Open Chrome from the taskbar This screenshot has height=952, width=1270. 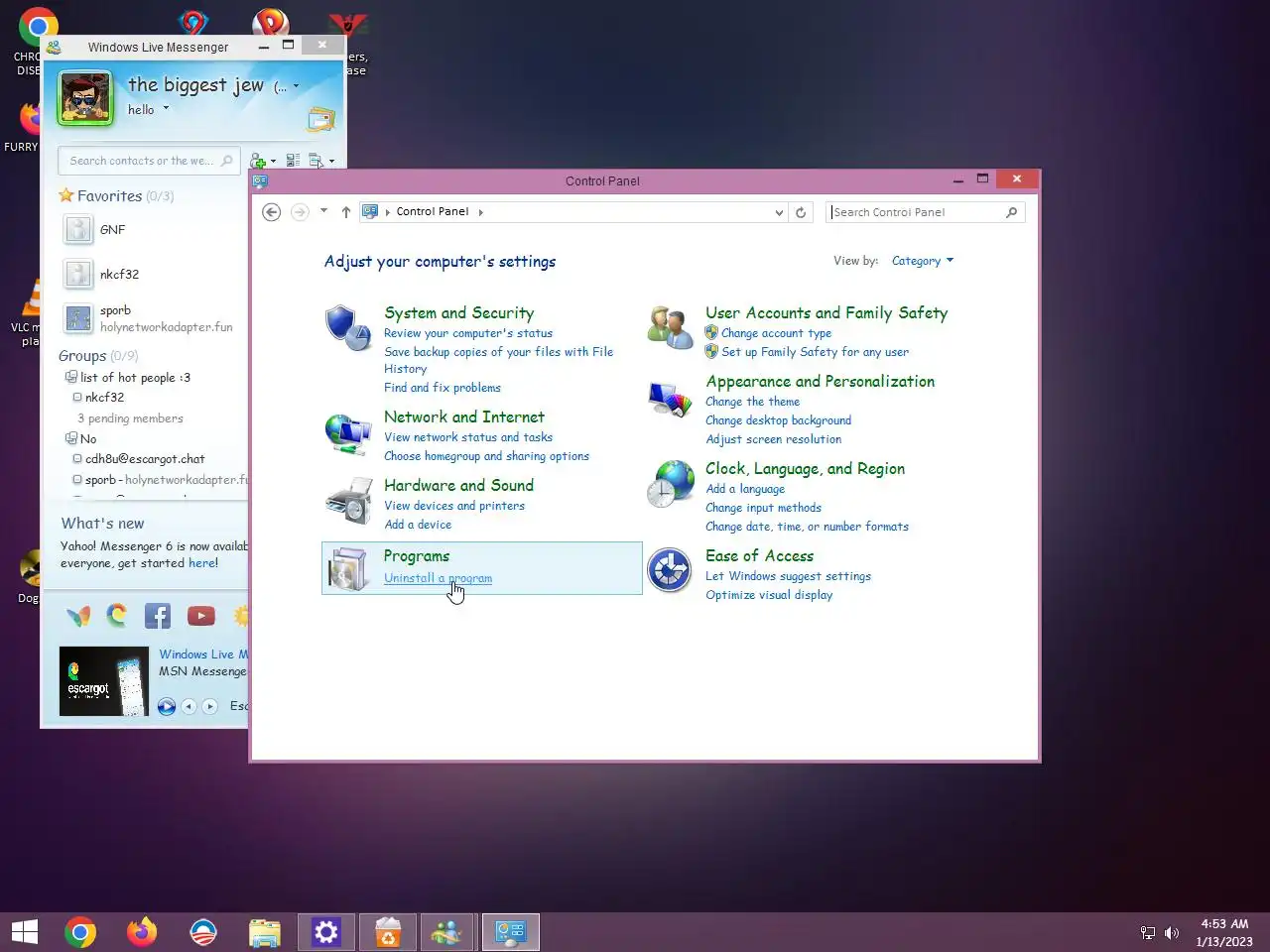click(x=80, y=932)
